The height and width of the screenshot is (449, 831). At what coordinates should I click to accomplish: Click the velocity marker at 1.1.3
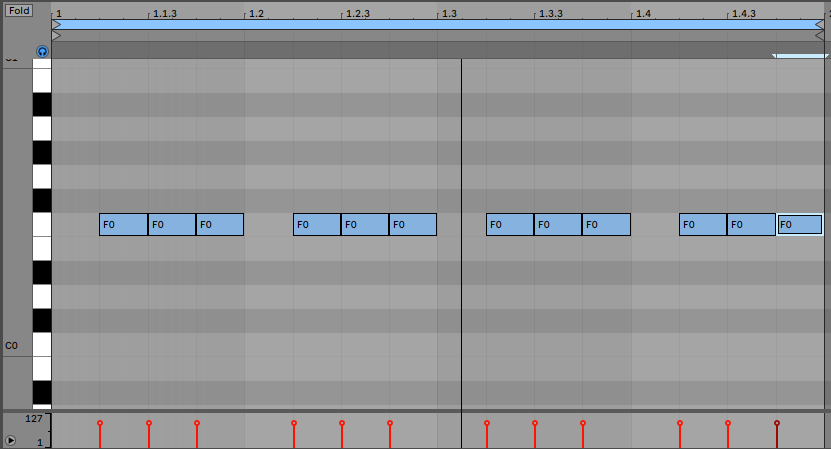149,423
